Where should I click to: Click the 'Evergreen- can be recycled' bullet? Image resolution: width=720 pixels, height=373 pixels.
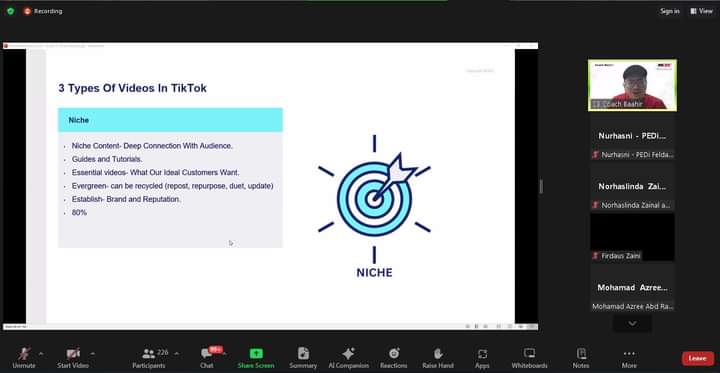click(172, 186)
